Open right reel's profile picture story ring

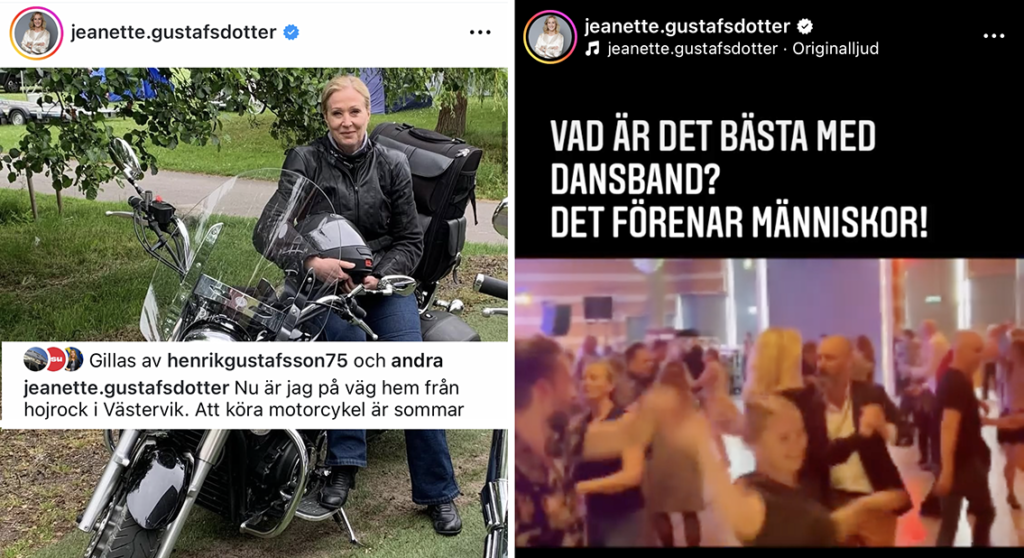click(550, 37)
